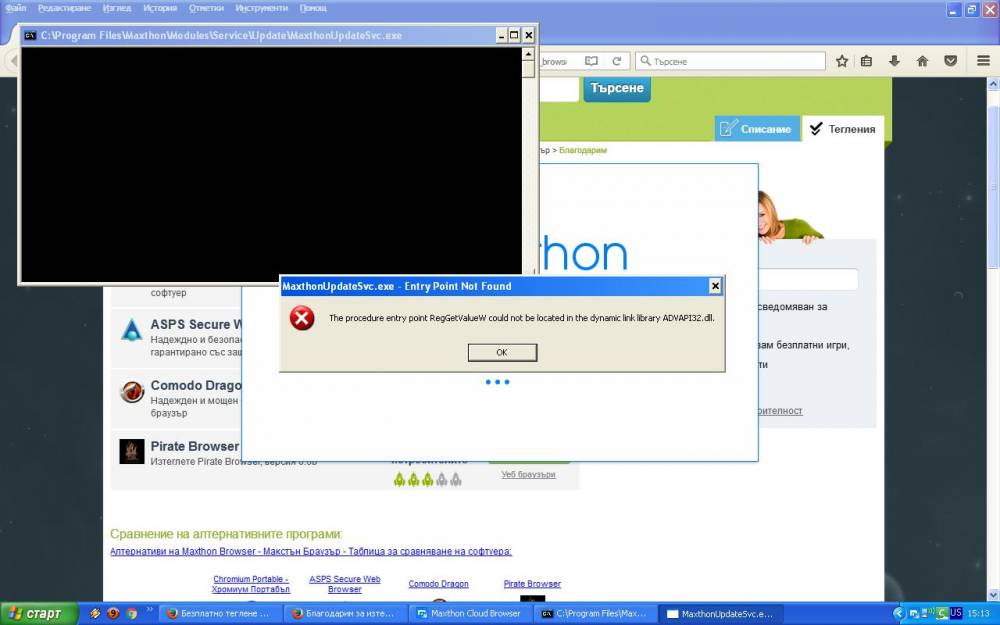Toggle Reader View icon in the address bar
The image size is (1000, 625).
click(591, 61)
